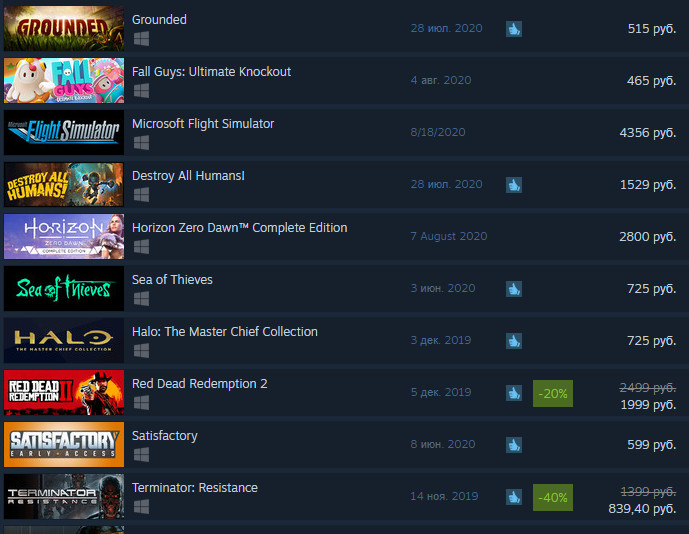Click Sea of Thieves positive review icon
Viewport: 689px width, 534px height.
click(x=514, y=289)
